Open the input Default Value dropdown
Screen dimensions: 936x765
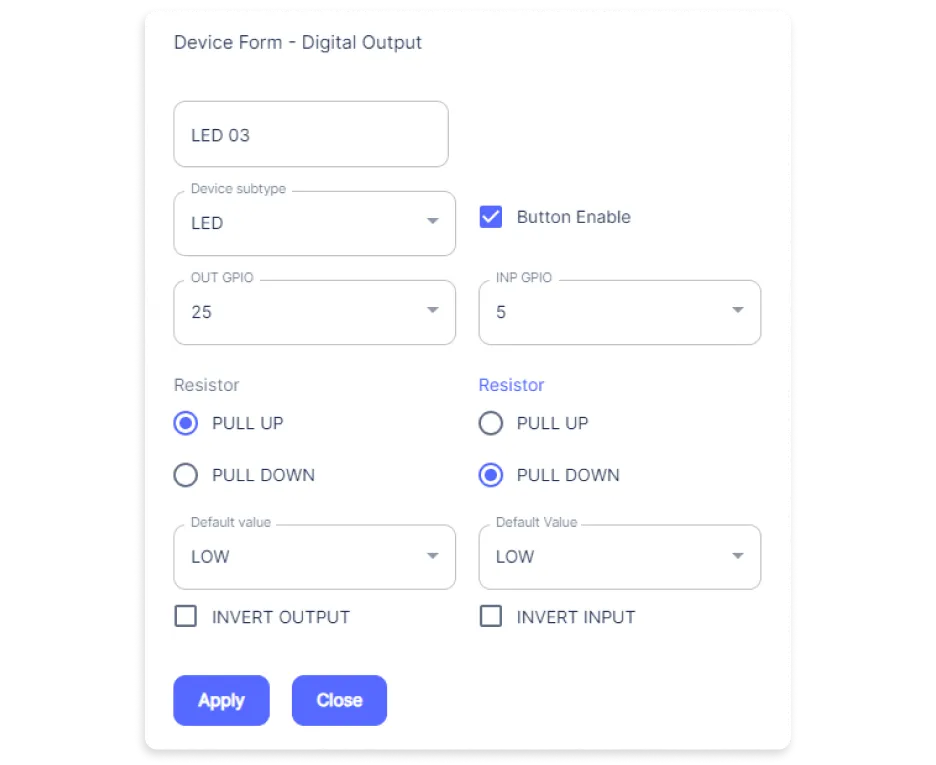pyautogui.click(x=620, y=557)
